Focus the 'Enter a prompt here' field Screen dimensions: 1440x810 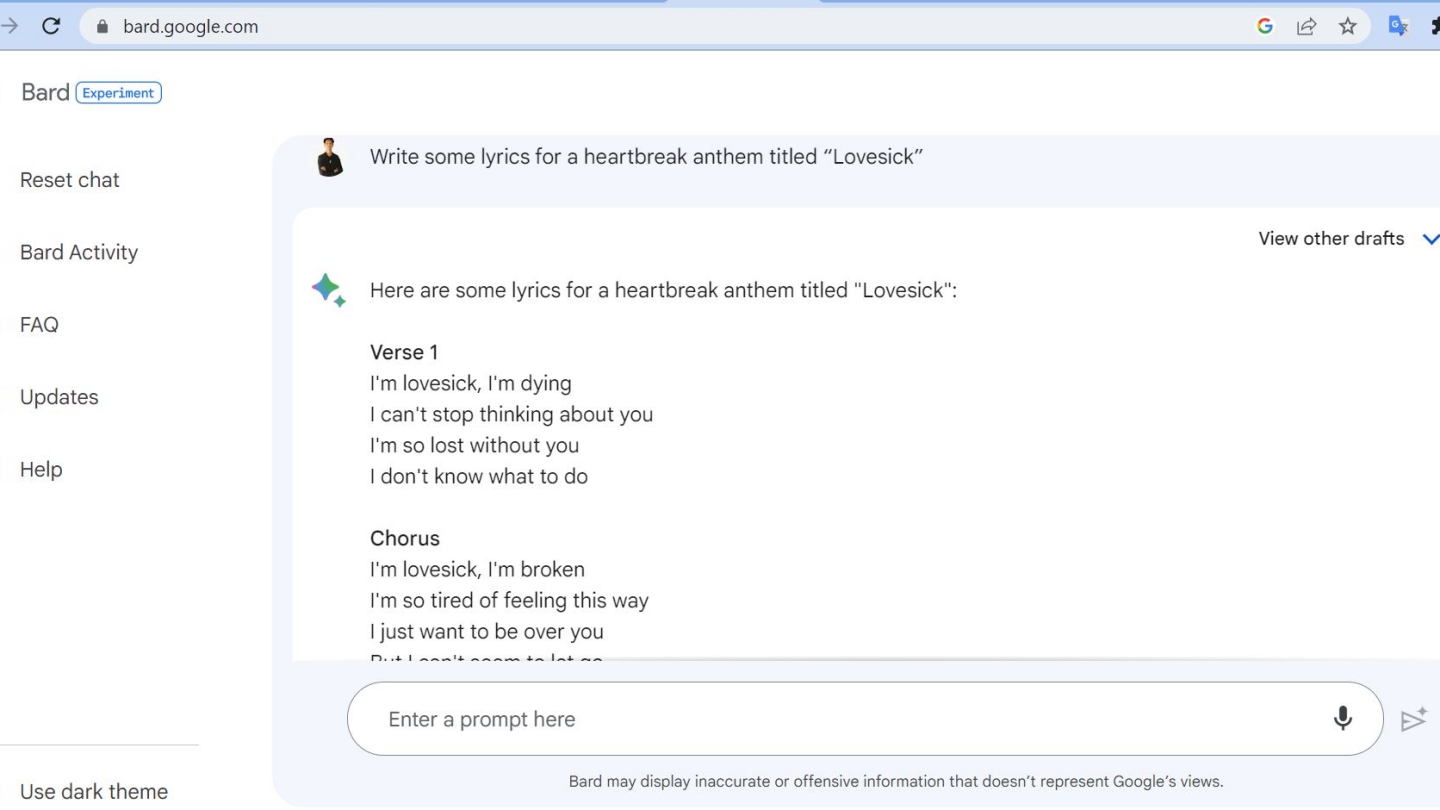pyautogui.click(x=840, y=719)
